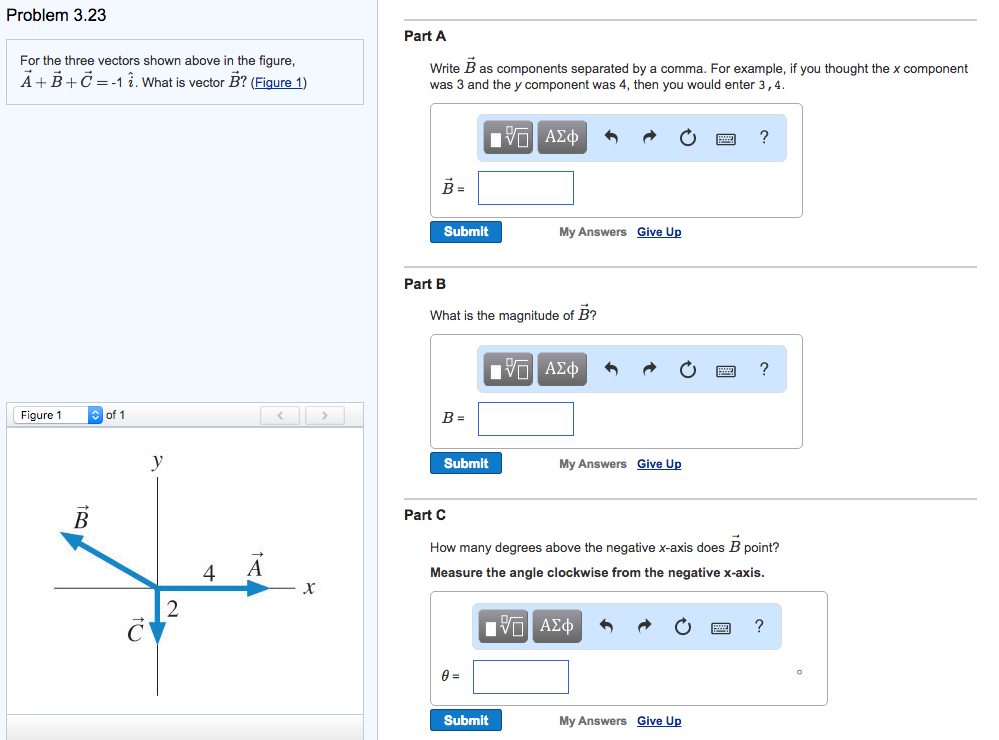Open the Greek symbols button in Part A
Screen dimensions: 999x740
[x=562, y=137]
